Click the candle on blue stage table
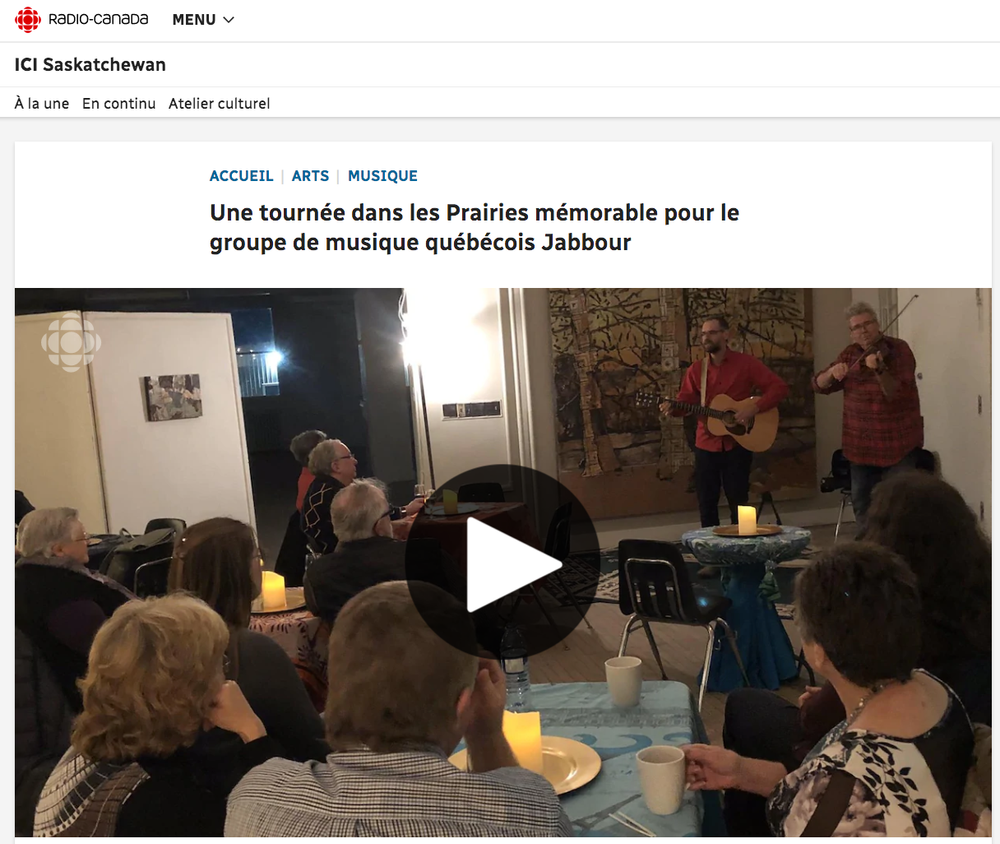The image size is (1000, 844). [x=747, y=519]
